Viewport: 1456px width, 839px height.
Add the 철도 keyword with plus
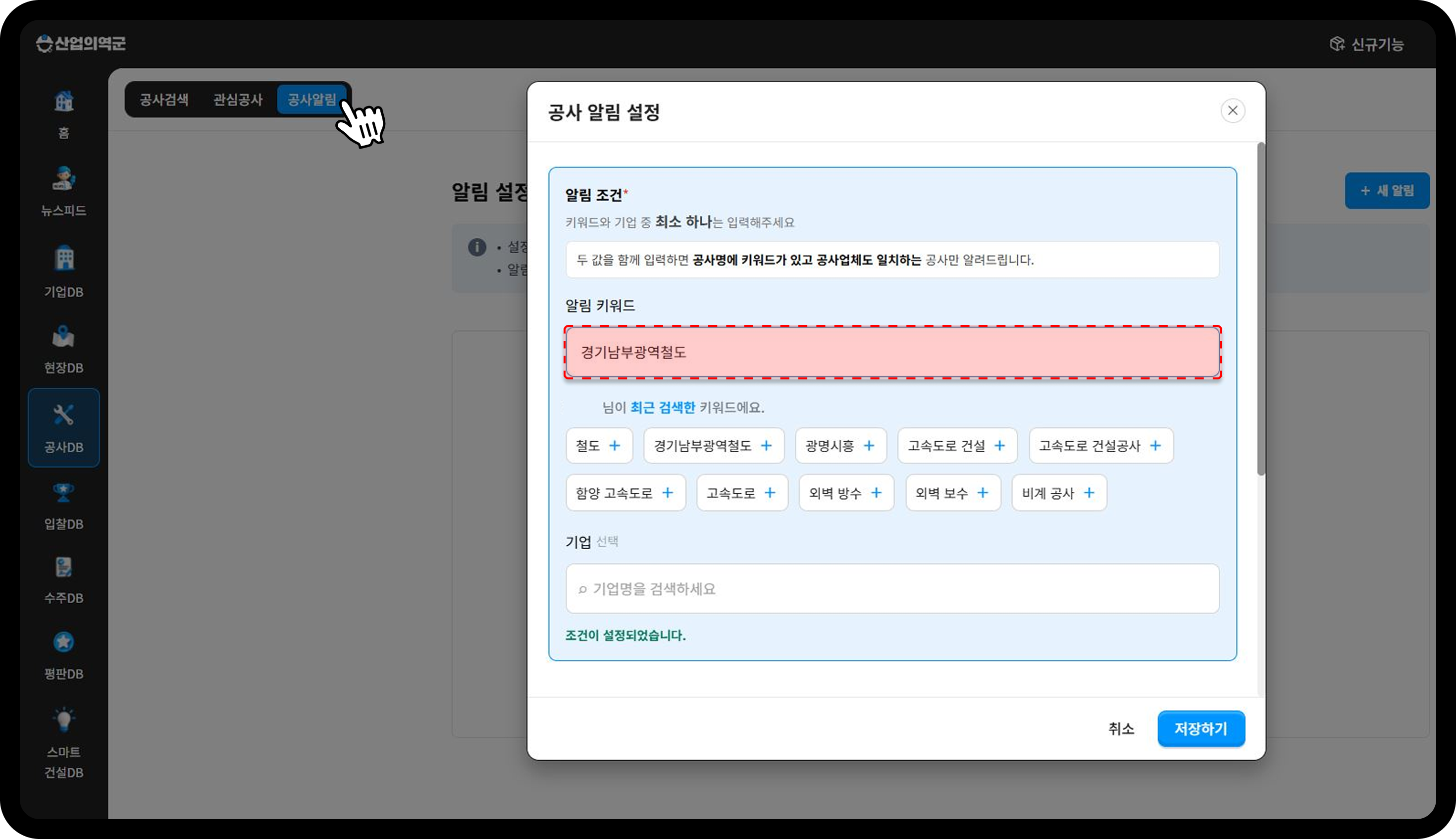pos(615,445)
